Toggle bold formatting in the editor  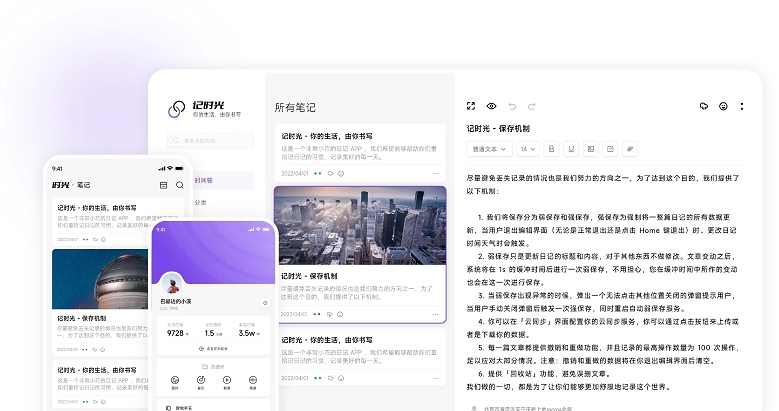pos(551,149)
